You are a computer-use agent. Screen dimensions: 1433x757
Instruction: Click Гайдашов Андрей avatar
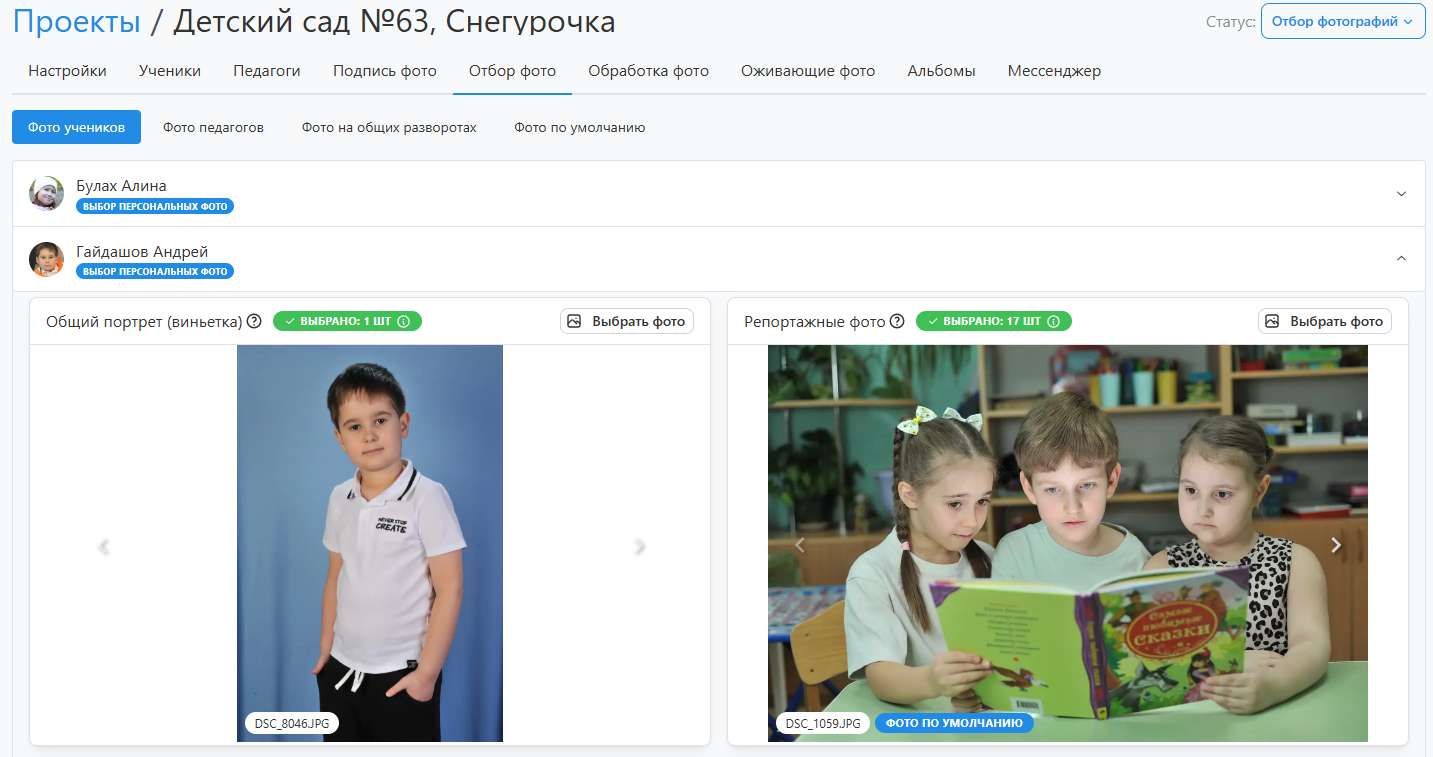tap(46, 259)
